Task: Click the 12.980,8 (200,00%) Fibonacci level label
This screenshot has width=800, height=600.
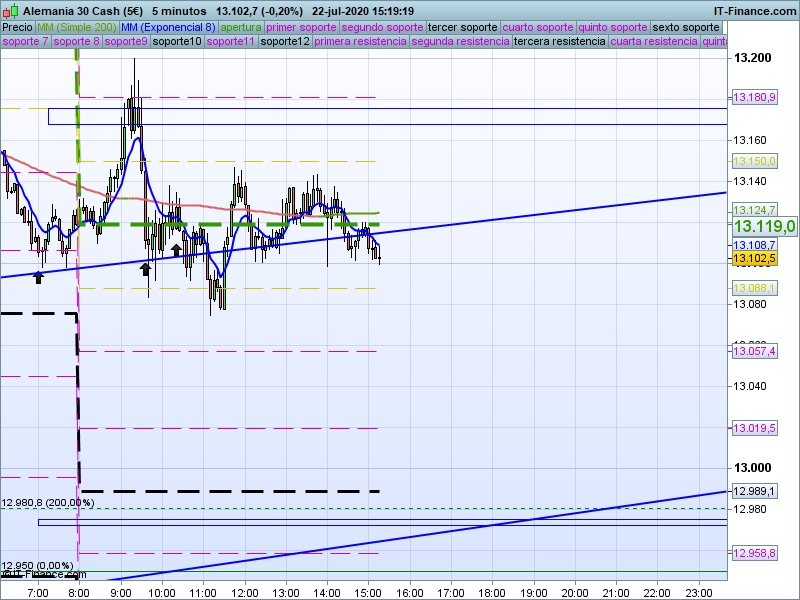Action: pos(48,503)
